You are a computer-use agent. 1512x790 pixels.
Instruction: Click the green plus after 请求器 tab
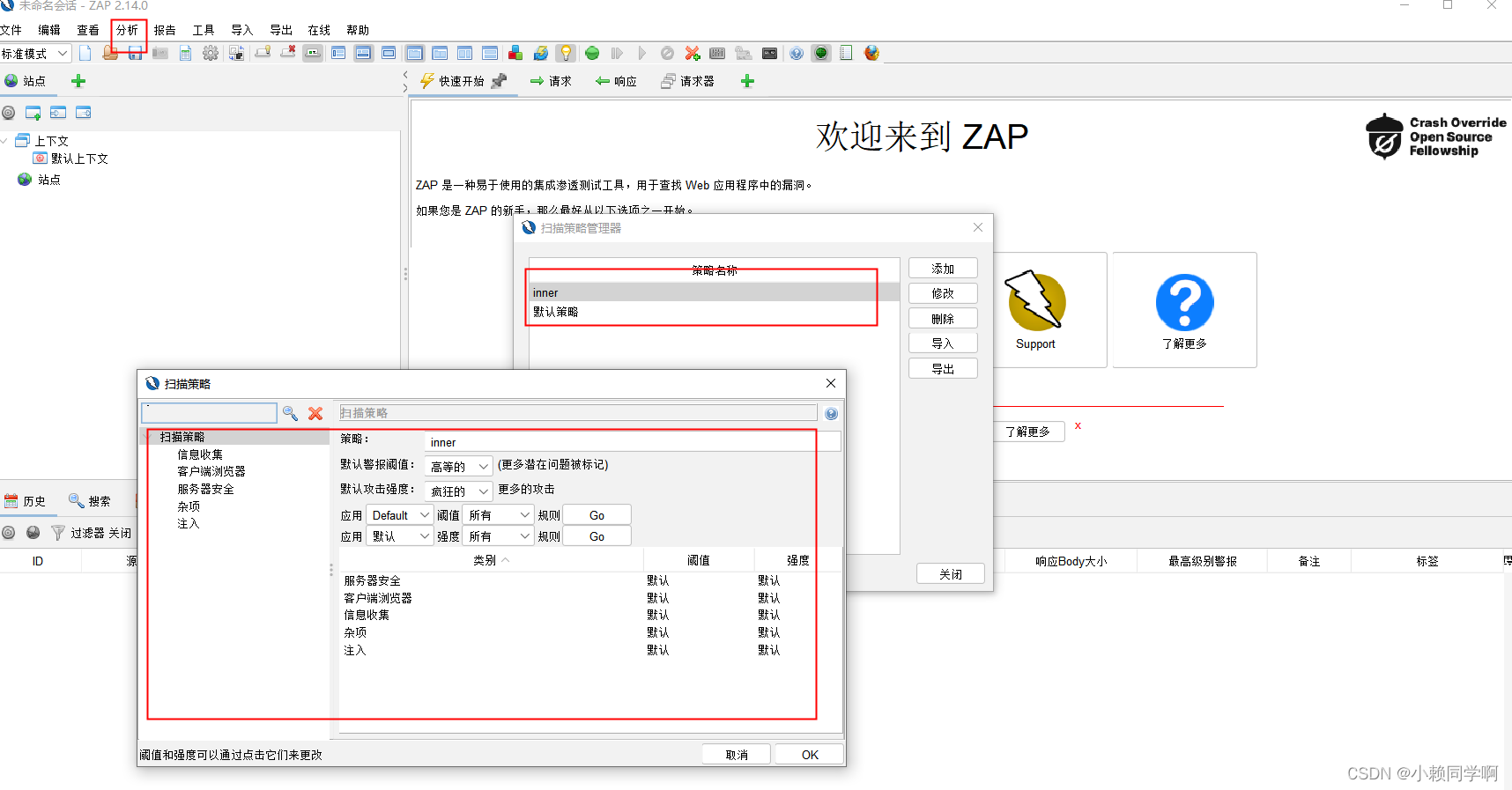click(x=747, y=81)
